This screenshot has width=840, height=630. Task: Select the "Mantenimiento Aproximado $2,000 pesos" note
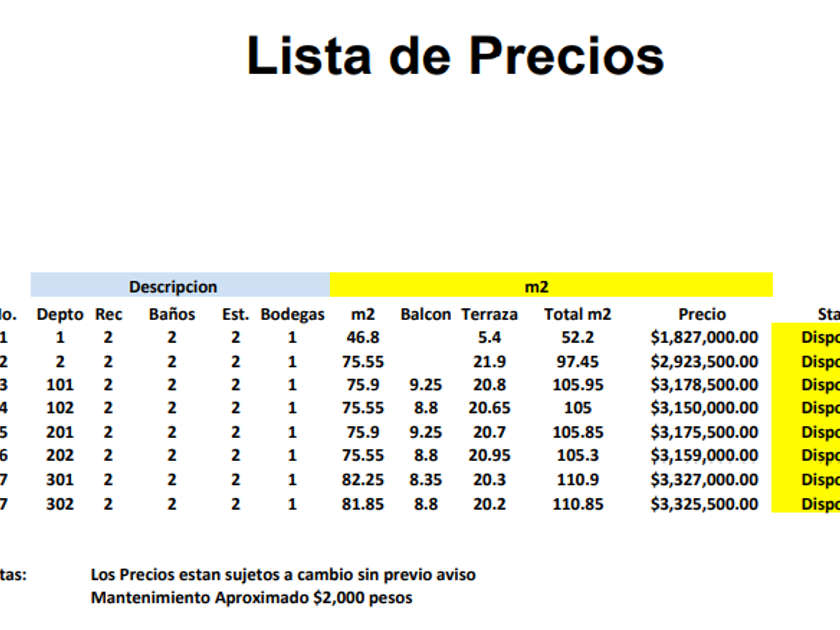(x=251, y=598)
